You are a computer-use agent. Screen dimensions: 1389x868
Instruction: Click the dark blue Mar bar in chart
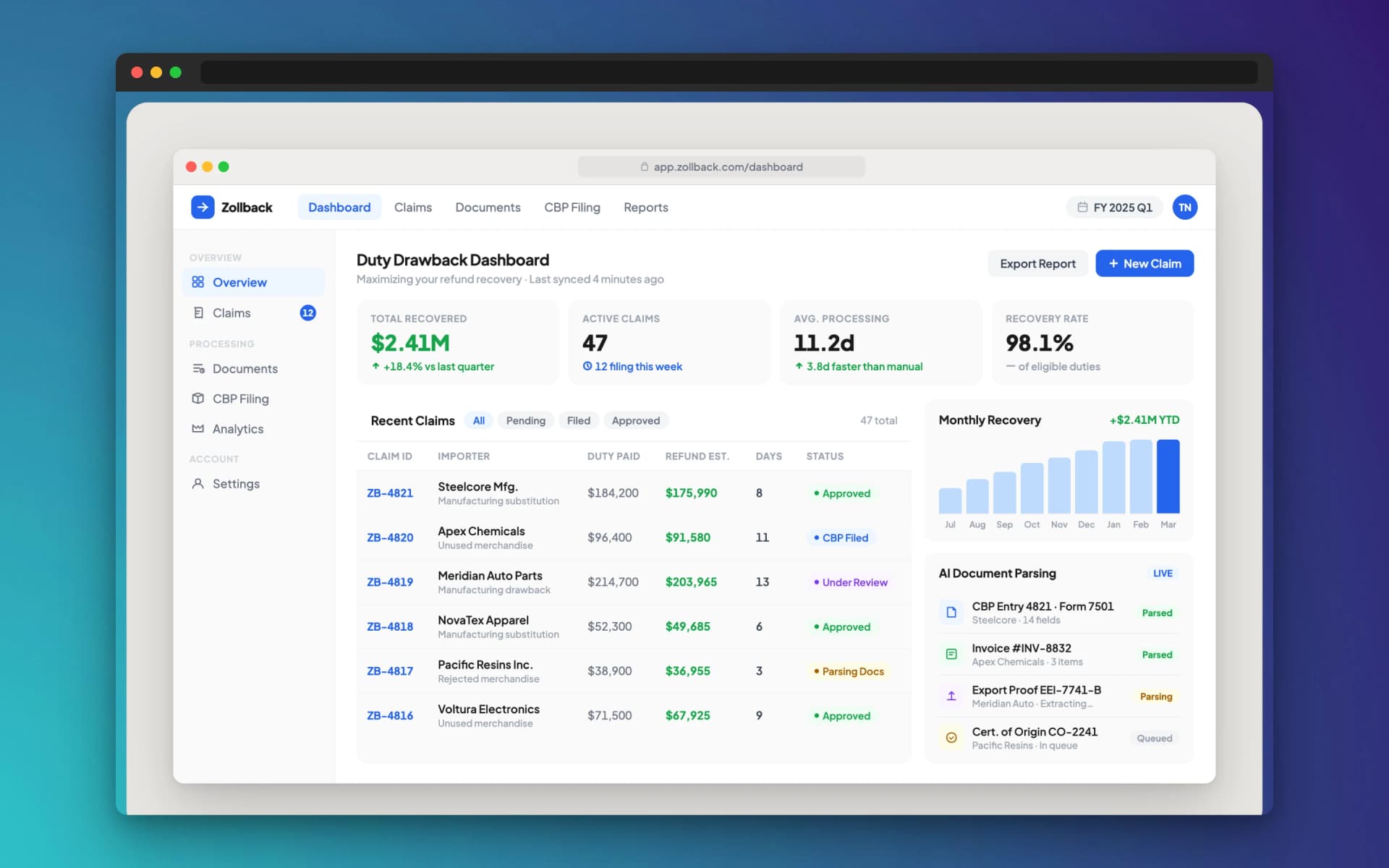pos(1168,476)
